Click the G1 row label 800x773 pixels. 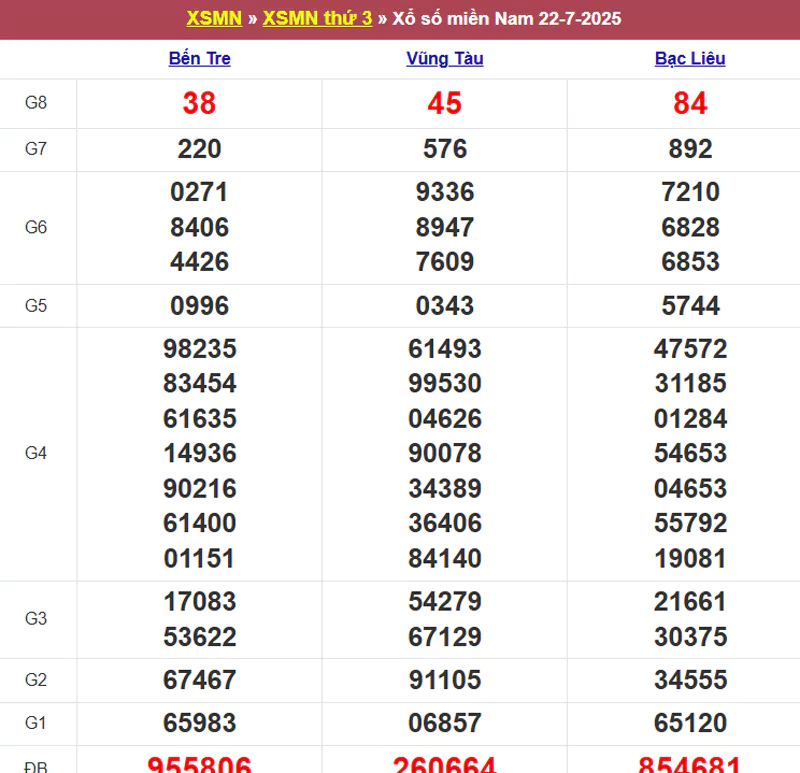[x=36, y=723]
